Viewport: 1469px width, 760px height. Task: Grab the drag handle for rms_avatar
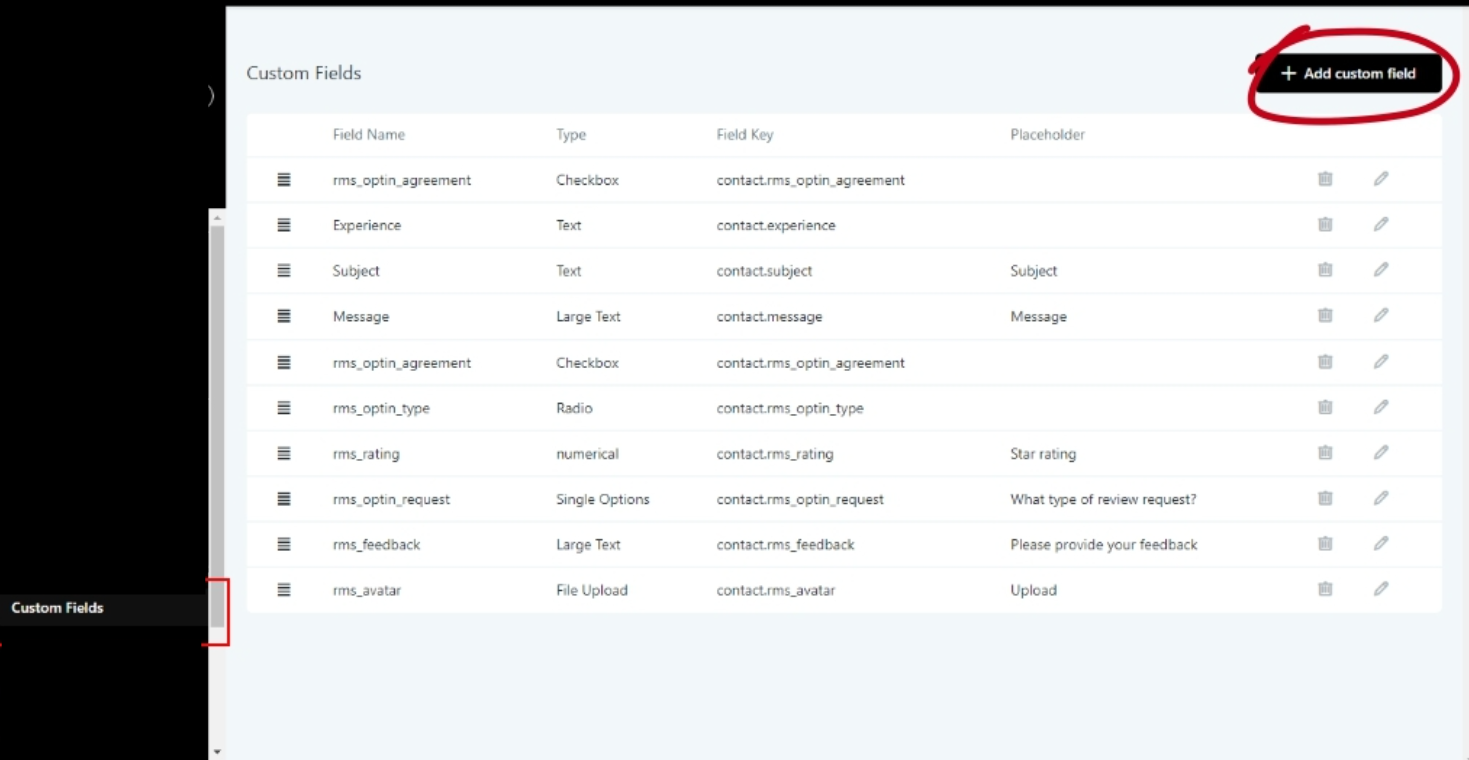pyautogui.click(x=284, y=590)
